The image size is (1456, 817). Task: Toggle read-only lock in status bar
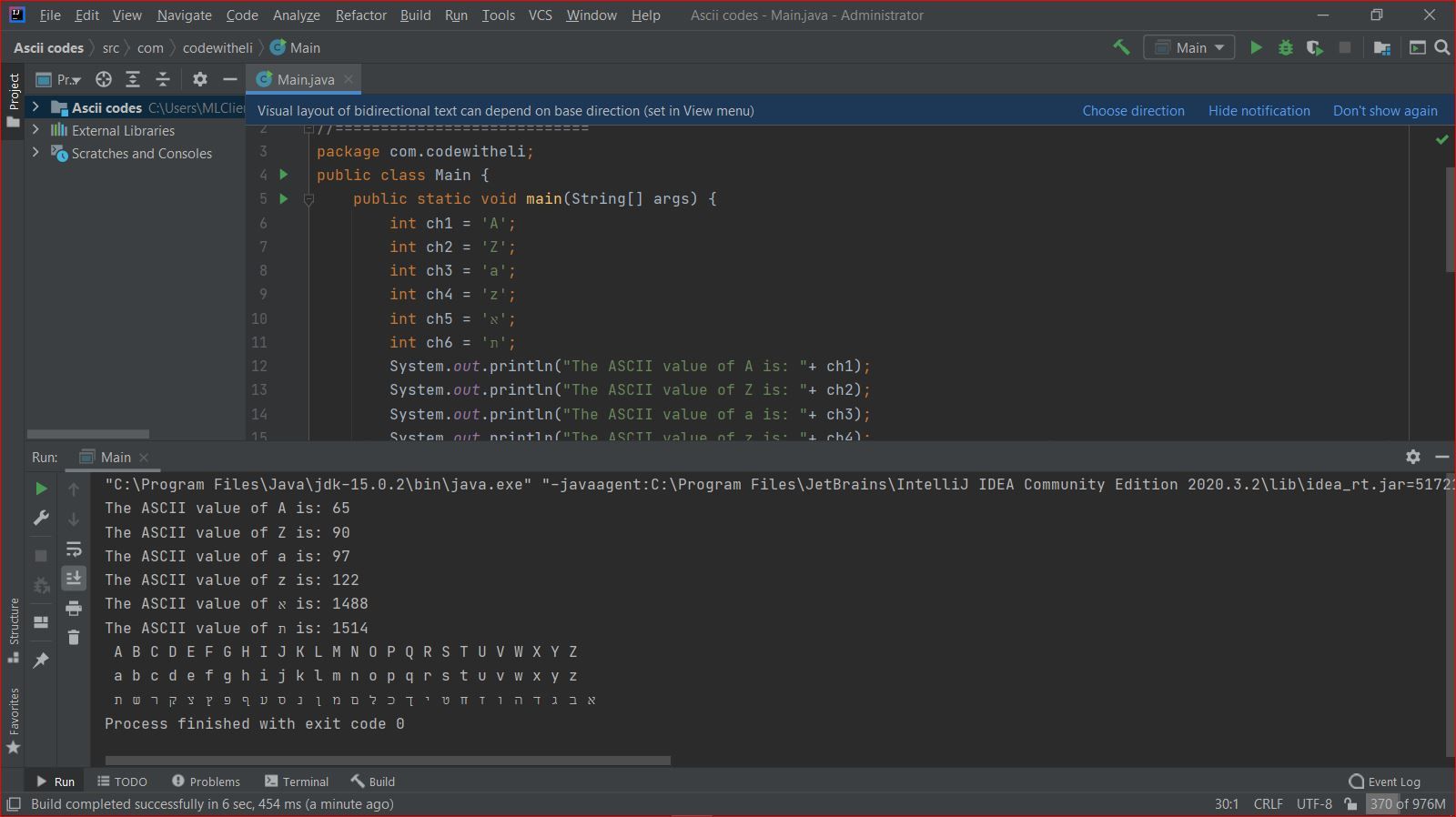pyautogui.click(x=1350, y=804)
